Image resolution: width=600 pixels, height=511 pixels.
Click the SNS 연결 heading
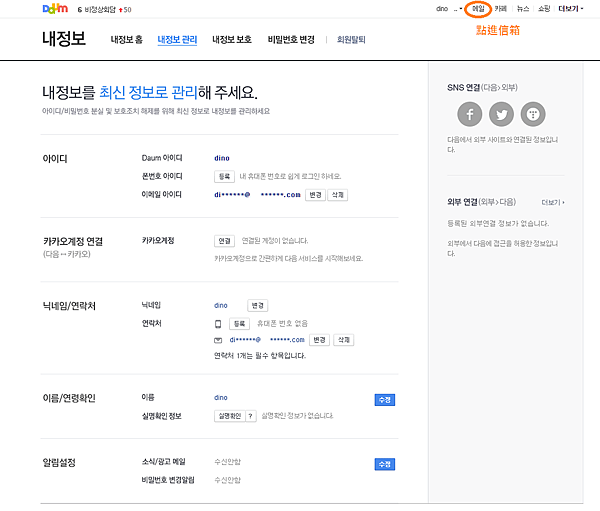482,88
